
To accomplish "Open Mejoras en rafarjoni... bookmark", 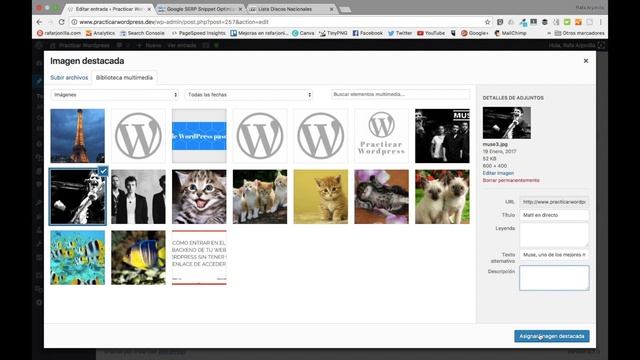I will pyautogui.click(x=260, y=33).
